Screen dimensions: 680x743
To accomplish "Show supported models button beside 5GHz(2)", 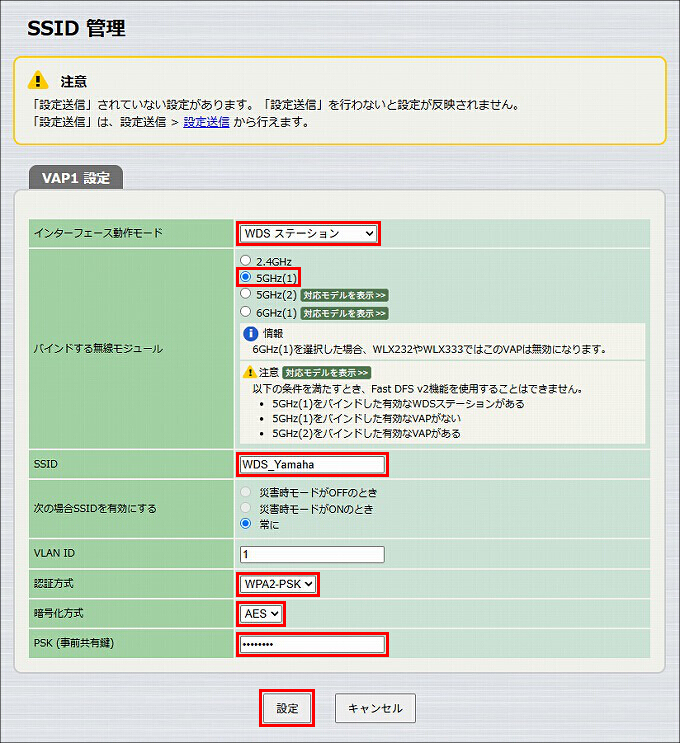I will point(345,295).
